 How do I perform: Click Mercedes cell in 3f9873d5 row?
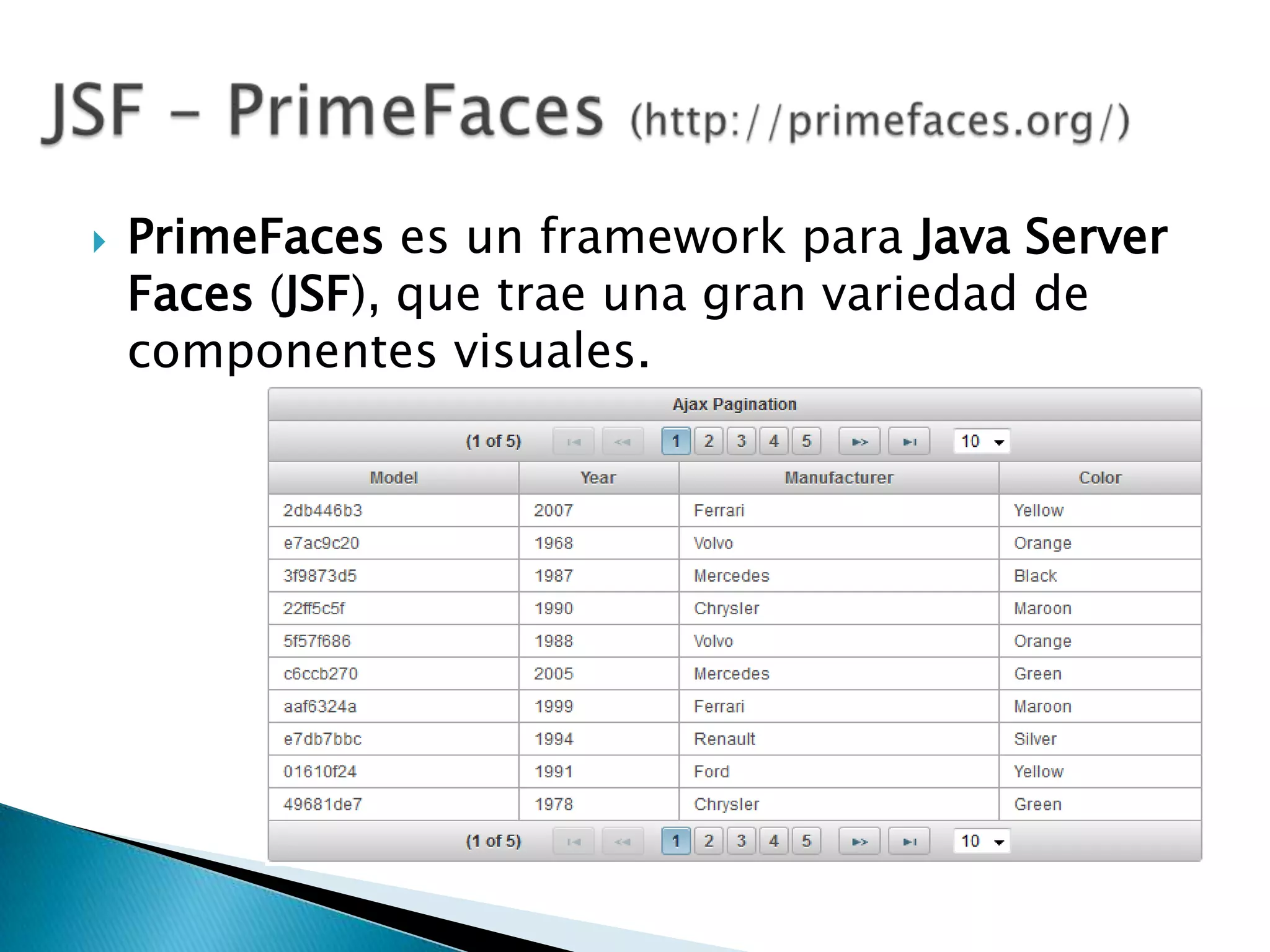click(839, 576)
